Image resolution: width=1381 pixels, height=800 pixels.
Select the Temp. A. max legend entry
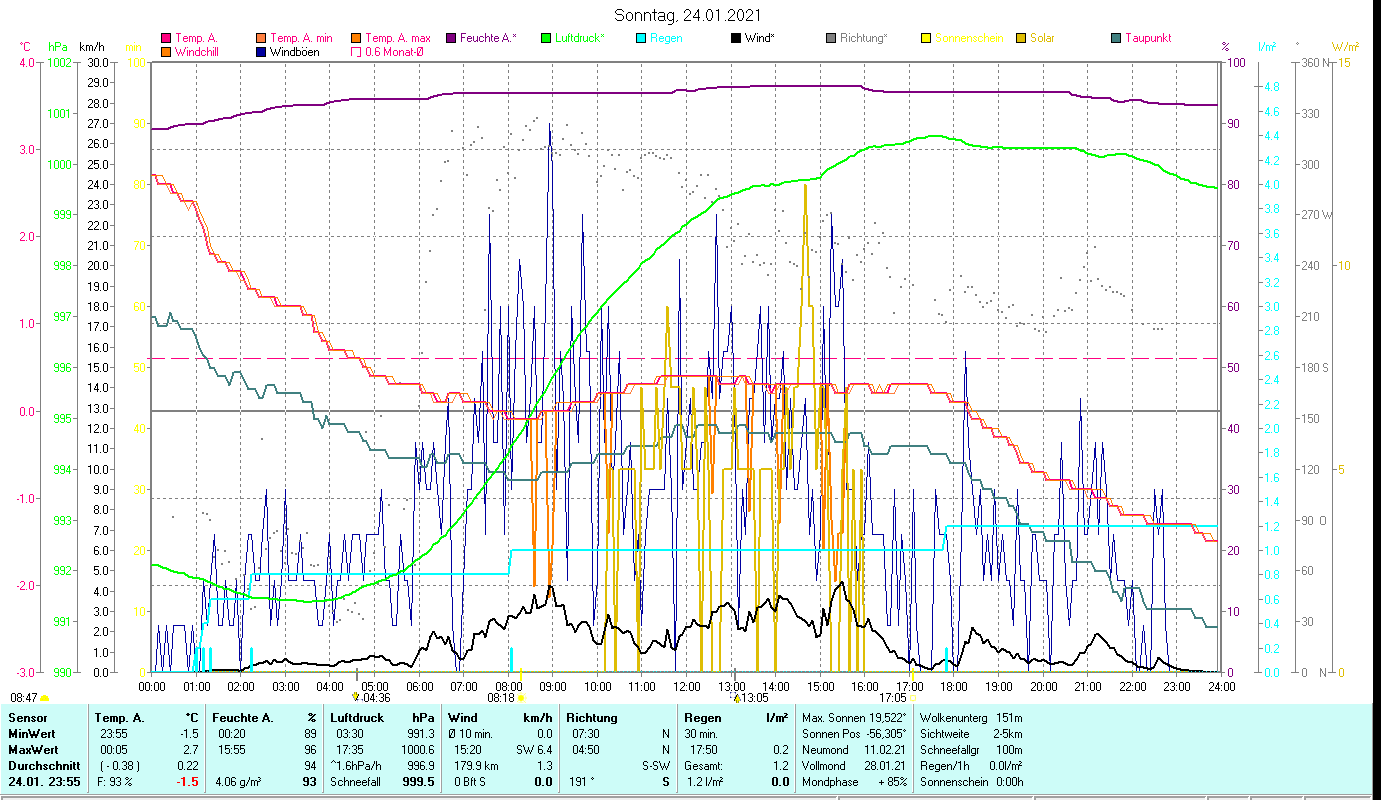391,38
